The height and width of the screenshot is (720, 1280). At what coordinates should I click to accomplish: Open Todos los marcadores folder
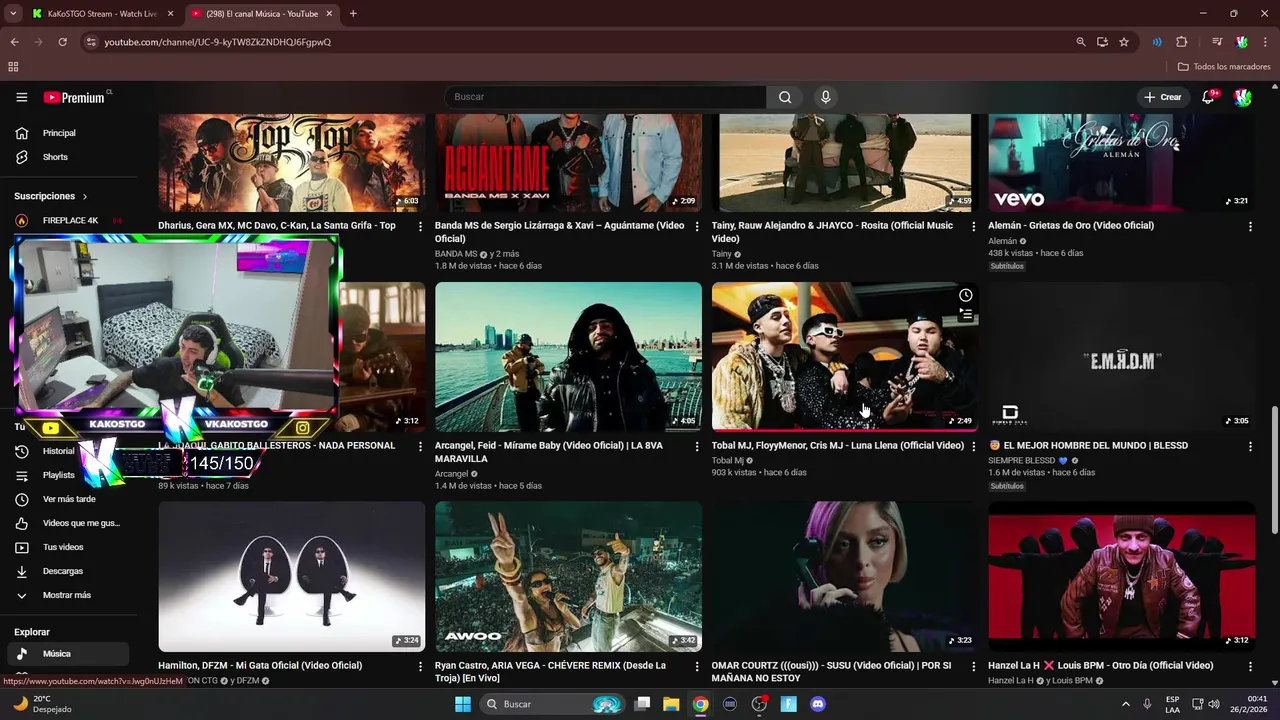[1224, 67]
